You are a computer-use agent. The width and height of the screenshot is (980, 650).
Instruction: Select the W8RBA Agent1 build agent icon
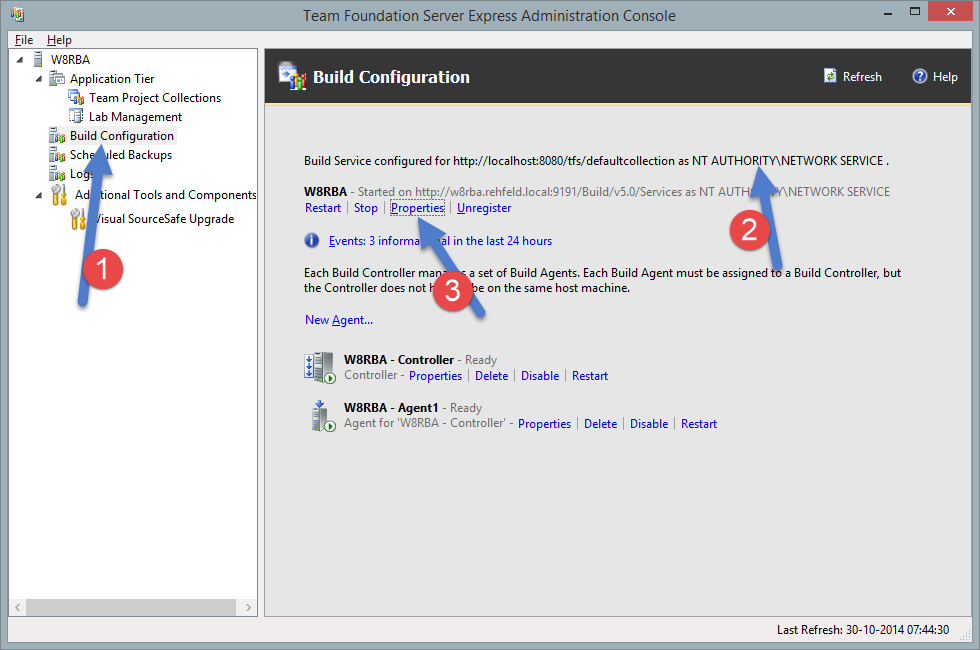tap(320, 415)
